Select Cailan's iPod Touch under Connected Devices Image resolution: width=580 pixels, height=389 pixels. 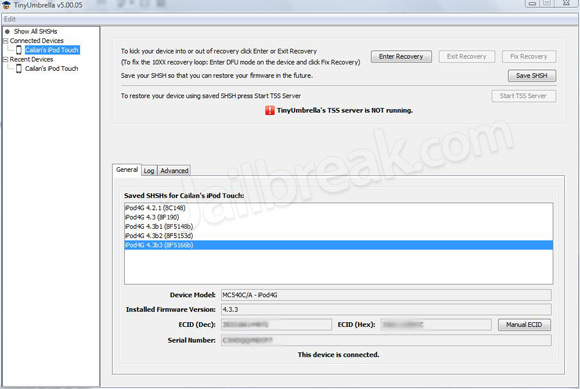[x=52, y=50]
